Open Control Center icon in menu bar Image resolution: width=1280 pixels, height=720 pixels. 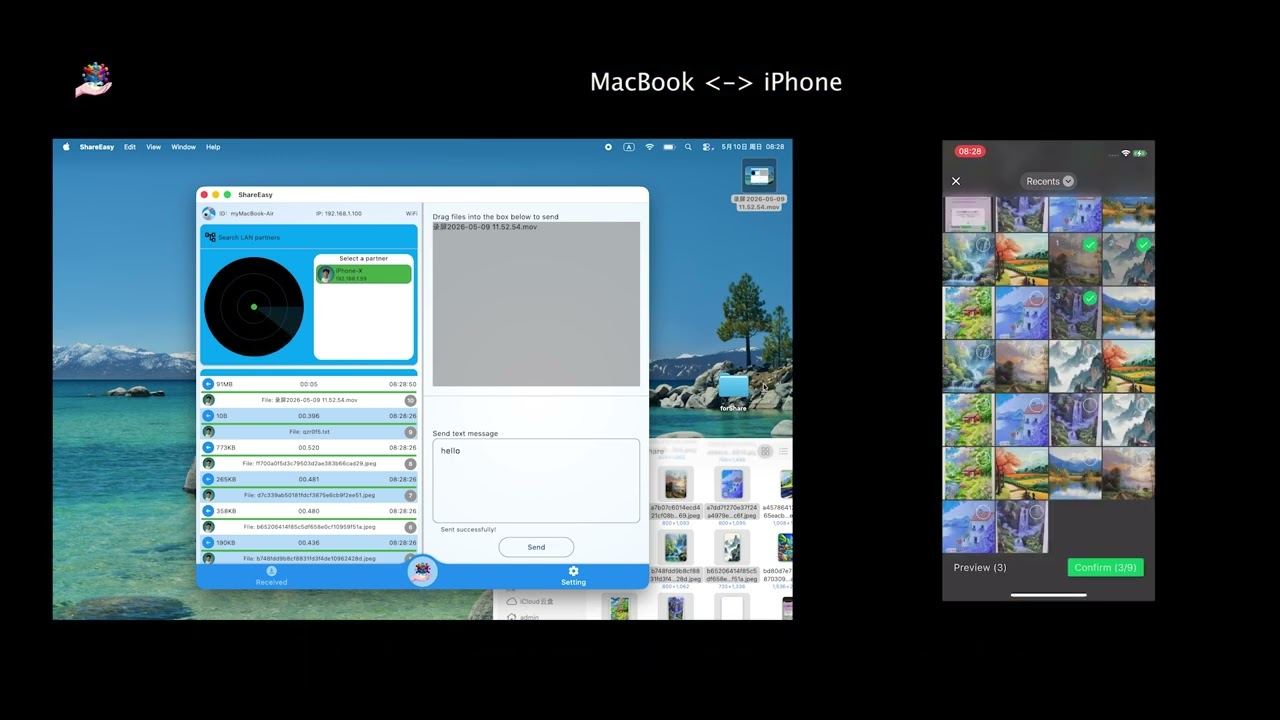(x=707, y=147)
